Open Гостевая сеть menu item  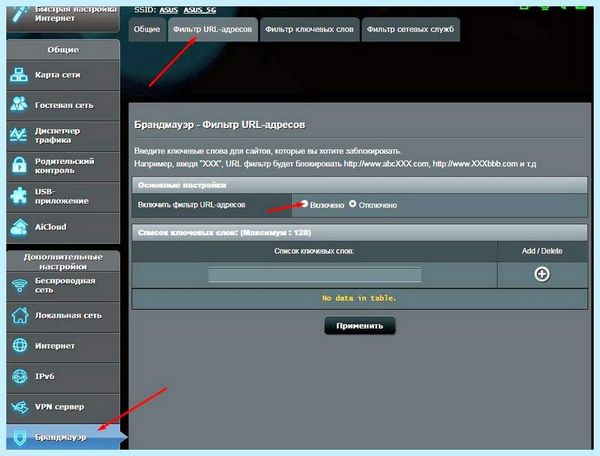click(63, 105)
